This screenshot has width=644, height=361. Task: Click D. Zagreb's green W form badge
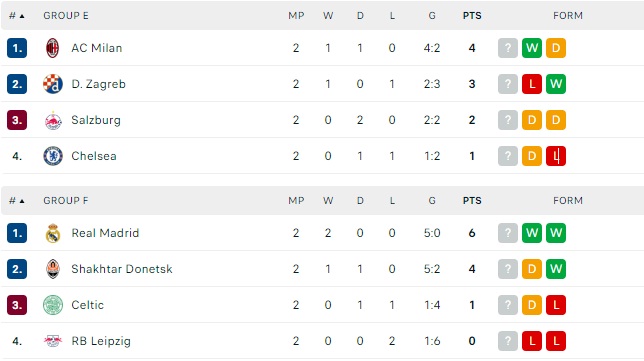click(556, 84)
